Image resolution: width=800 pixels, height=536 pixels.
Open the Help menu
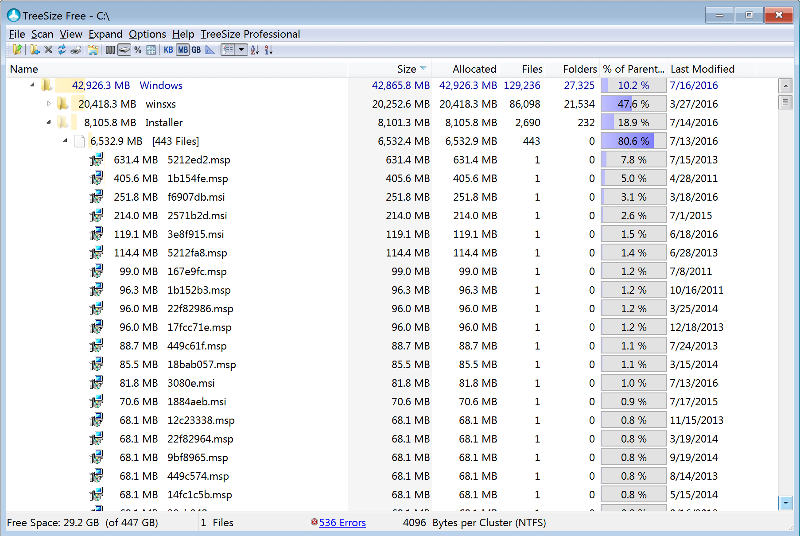coord(183,34)
